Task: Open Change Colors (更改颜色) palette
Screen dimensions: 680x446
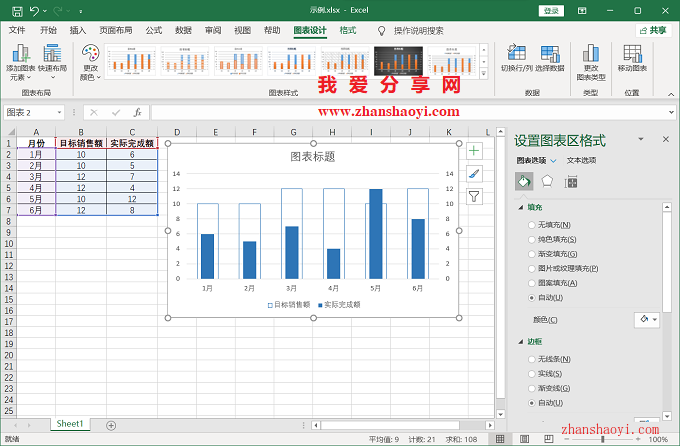Action: (x=90, y=62)
